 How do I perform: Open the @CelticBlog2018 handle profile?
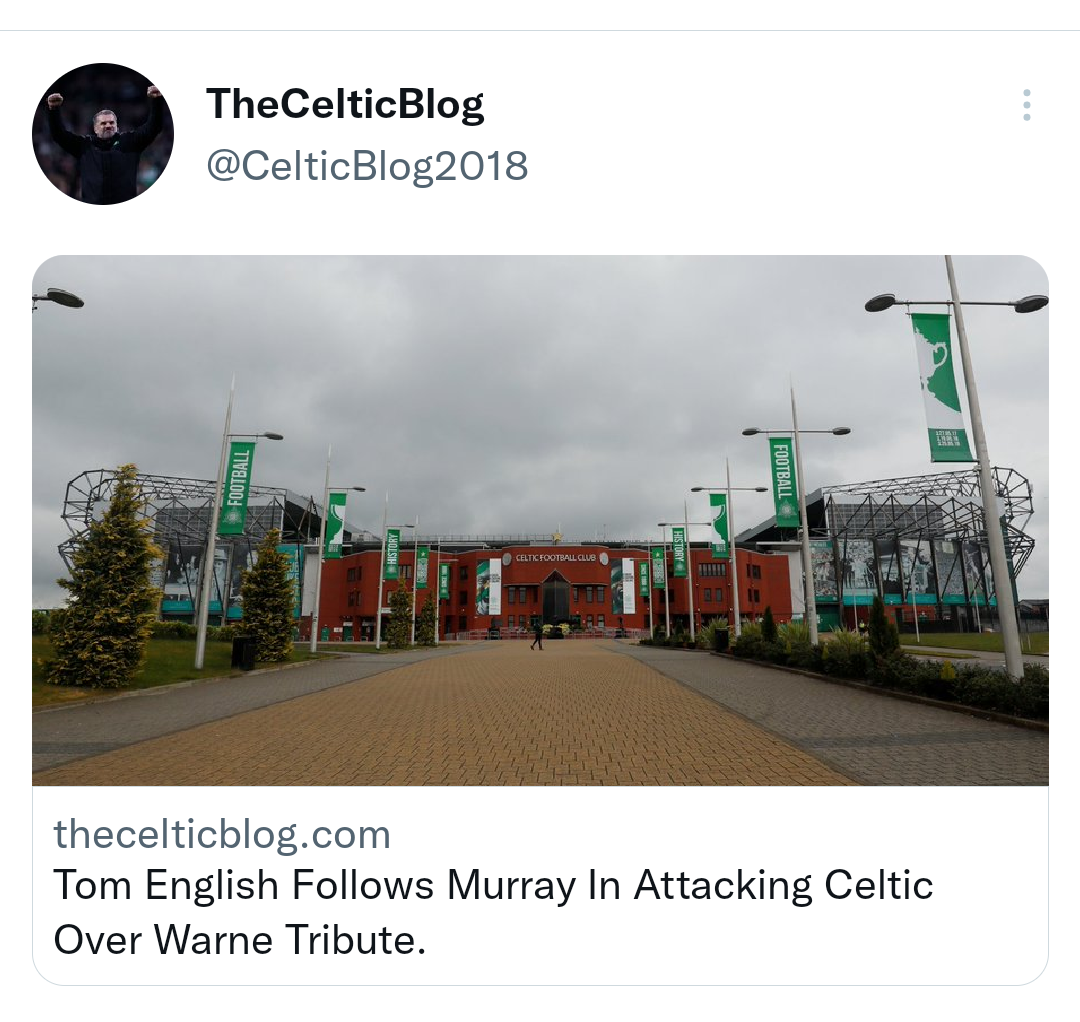pos(367,166)
